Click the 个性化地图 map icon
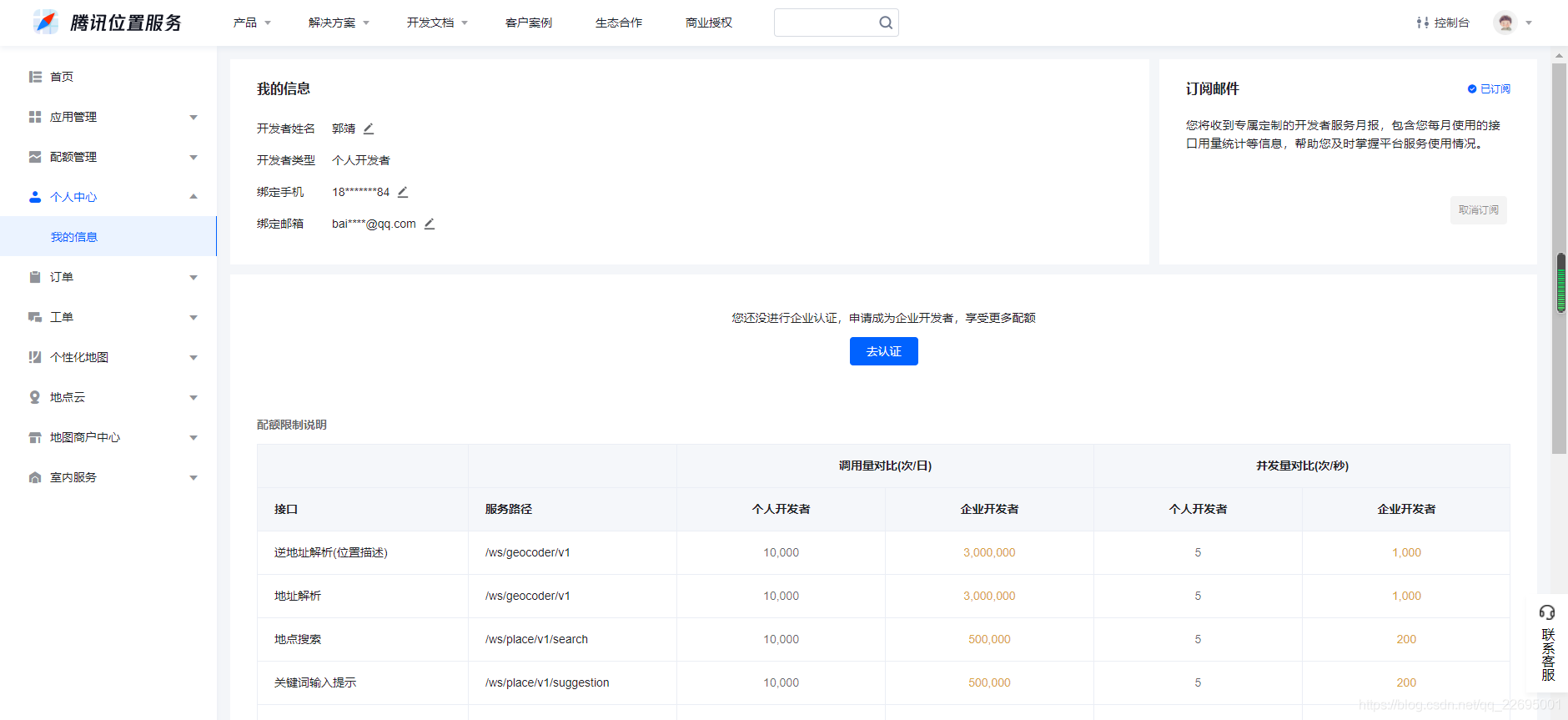This screenshot has width=1568, height=720. (x=35, y=357)
